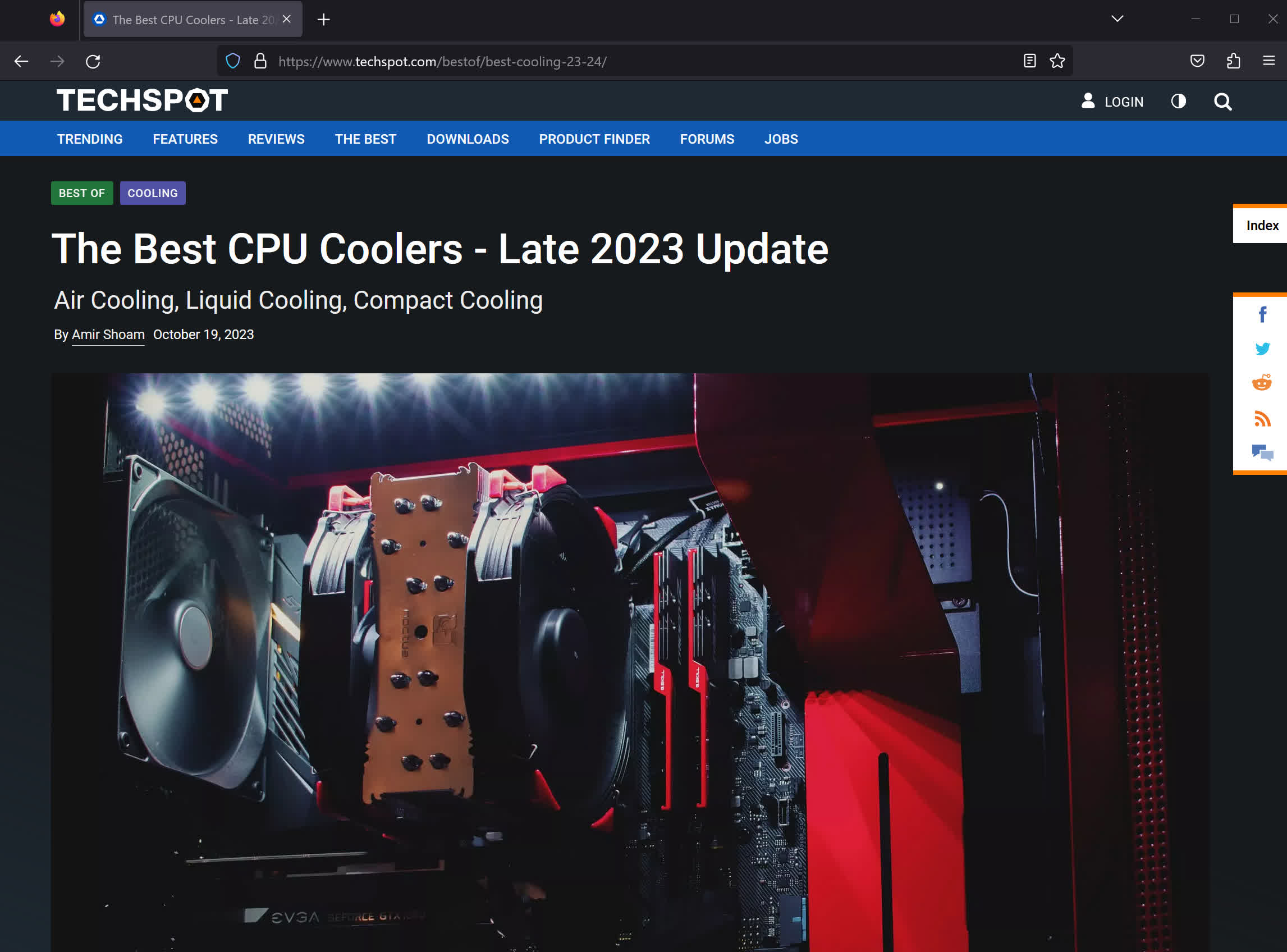This screenshot has height=952, width=1287.
Task: Toggle dark/light theme contrast icon
Action: tap(1178, 102)
